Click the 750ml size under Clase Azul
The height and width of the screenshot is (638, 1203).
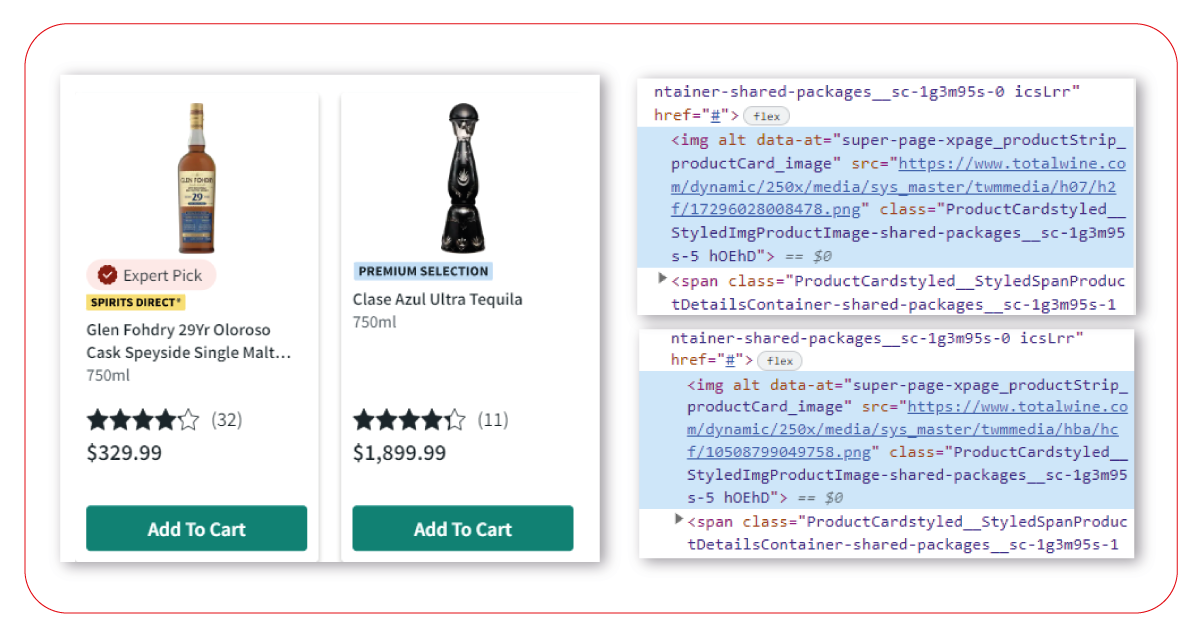pos(374,322)
